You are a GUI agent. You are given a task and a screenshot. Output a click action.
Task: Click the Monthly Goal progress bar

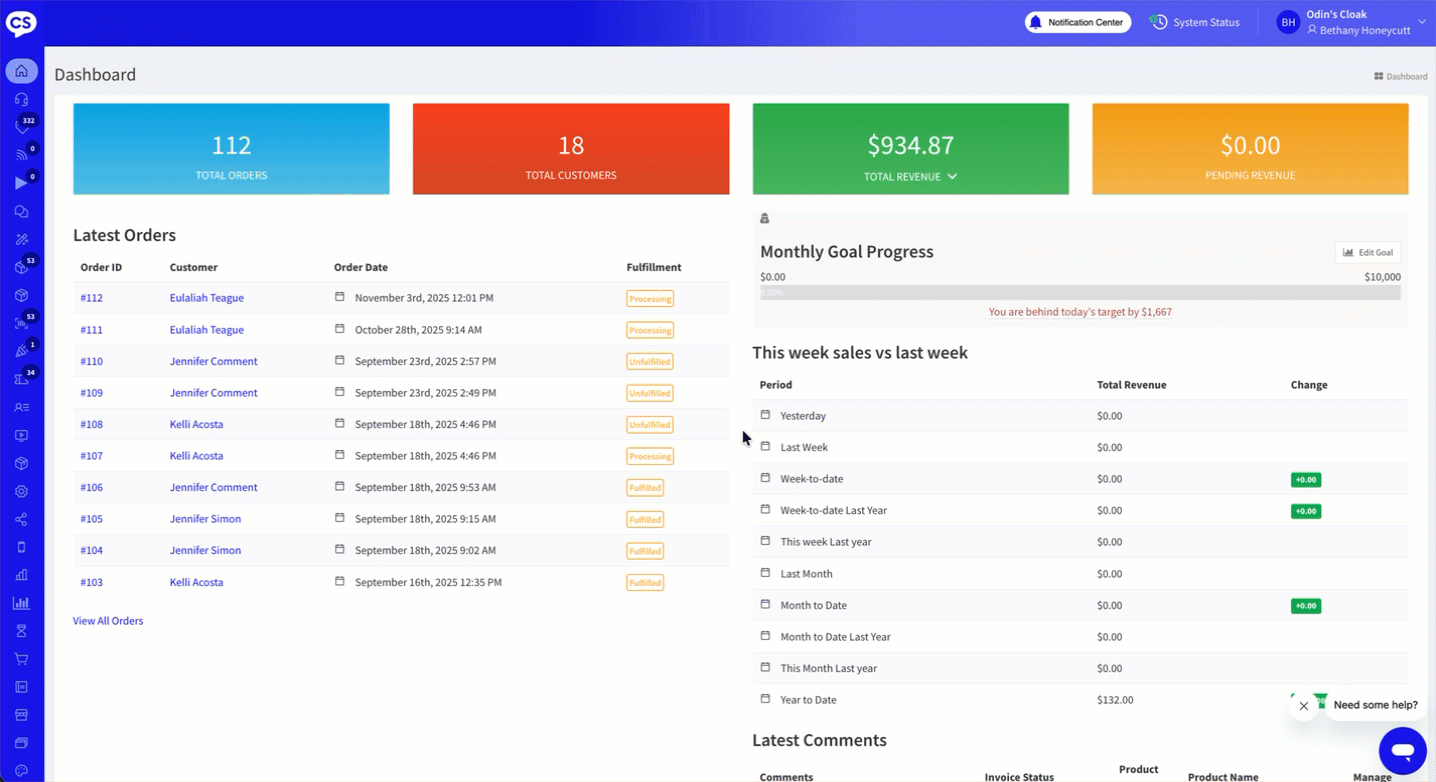pyautogui.click(x=1080, y=293)
